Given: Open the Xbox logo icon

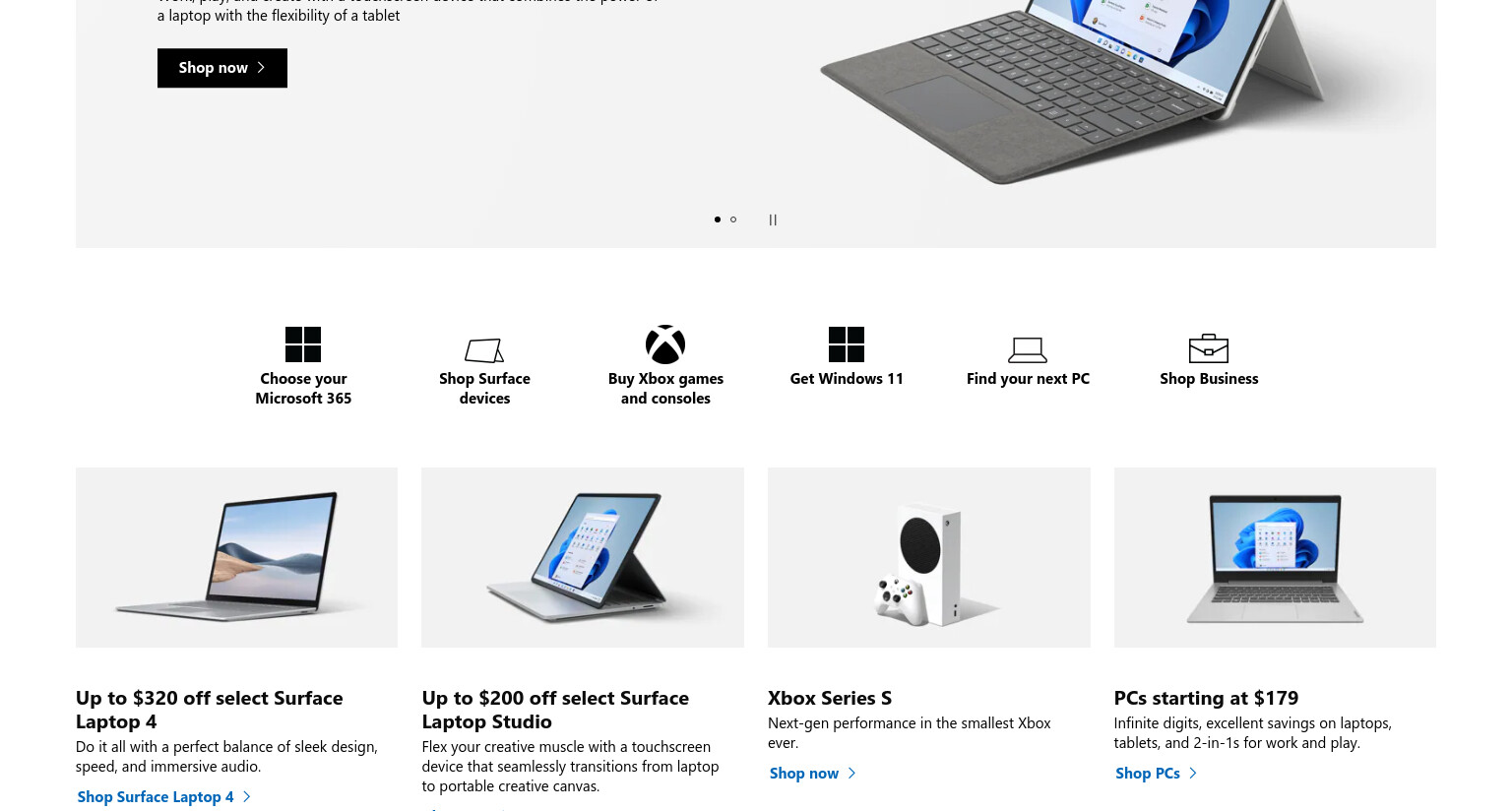Looking at the screenshot, I should (x=665, y=344).
